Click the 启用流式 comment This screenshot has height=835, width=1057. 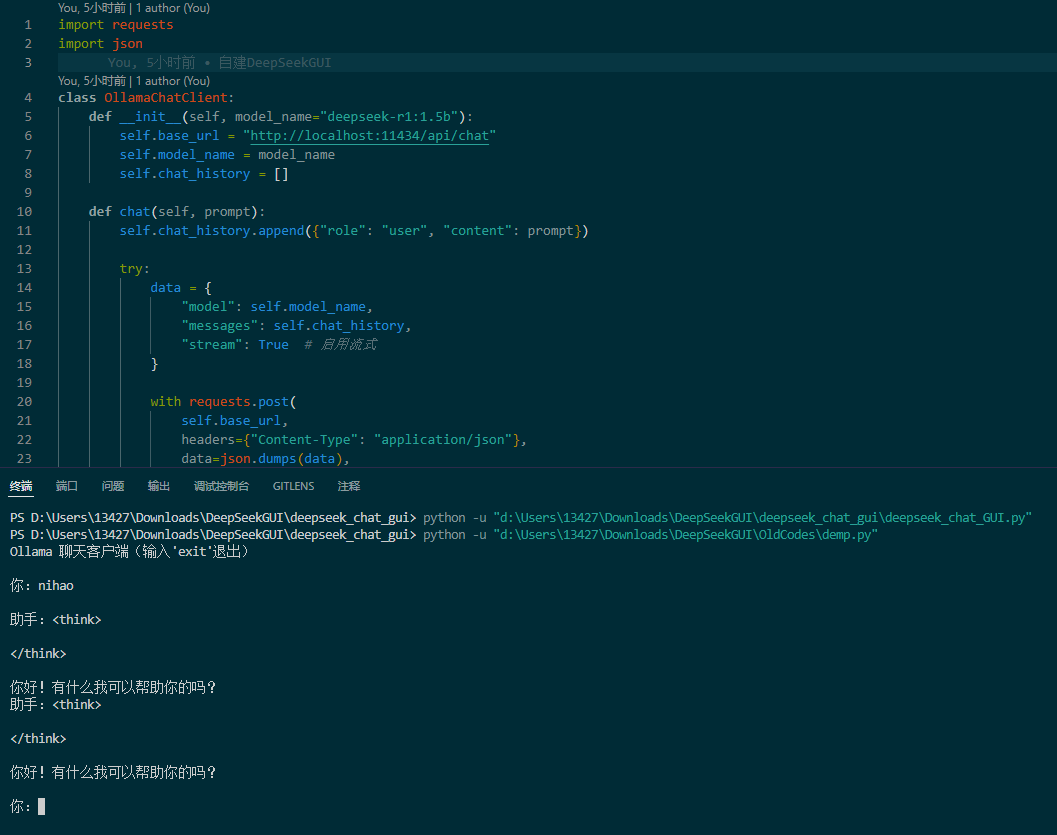pos(348,344)
